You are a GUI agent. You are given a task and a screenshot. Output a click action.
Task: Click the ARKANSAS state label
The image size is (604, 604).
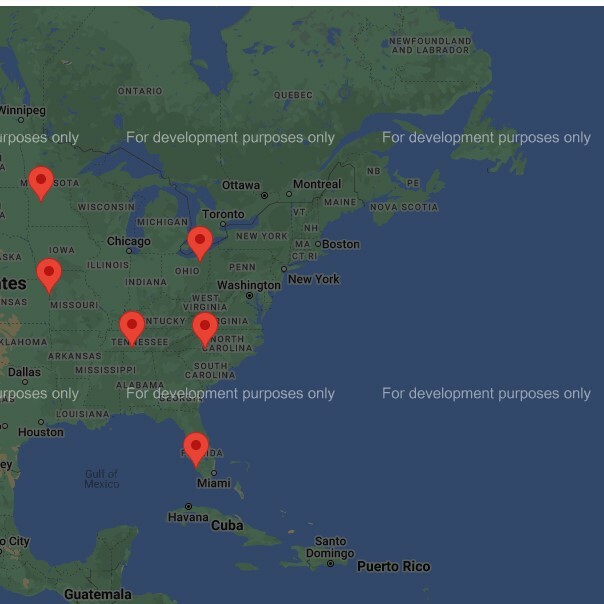coord(75,356)
